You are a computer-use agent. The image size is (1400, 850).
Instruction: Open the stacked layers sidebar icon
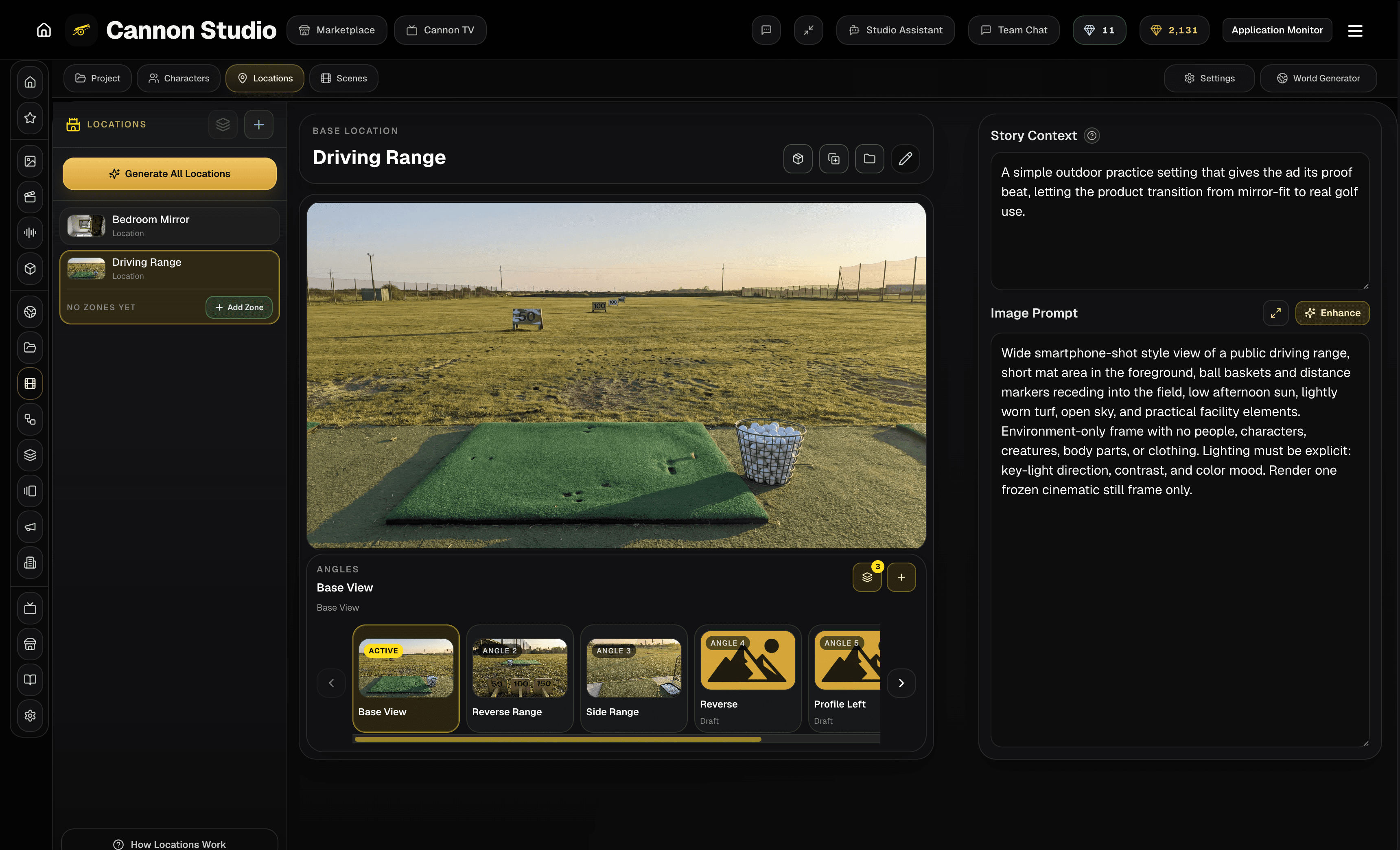point(30,455)
